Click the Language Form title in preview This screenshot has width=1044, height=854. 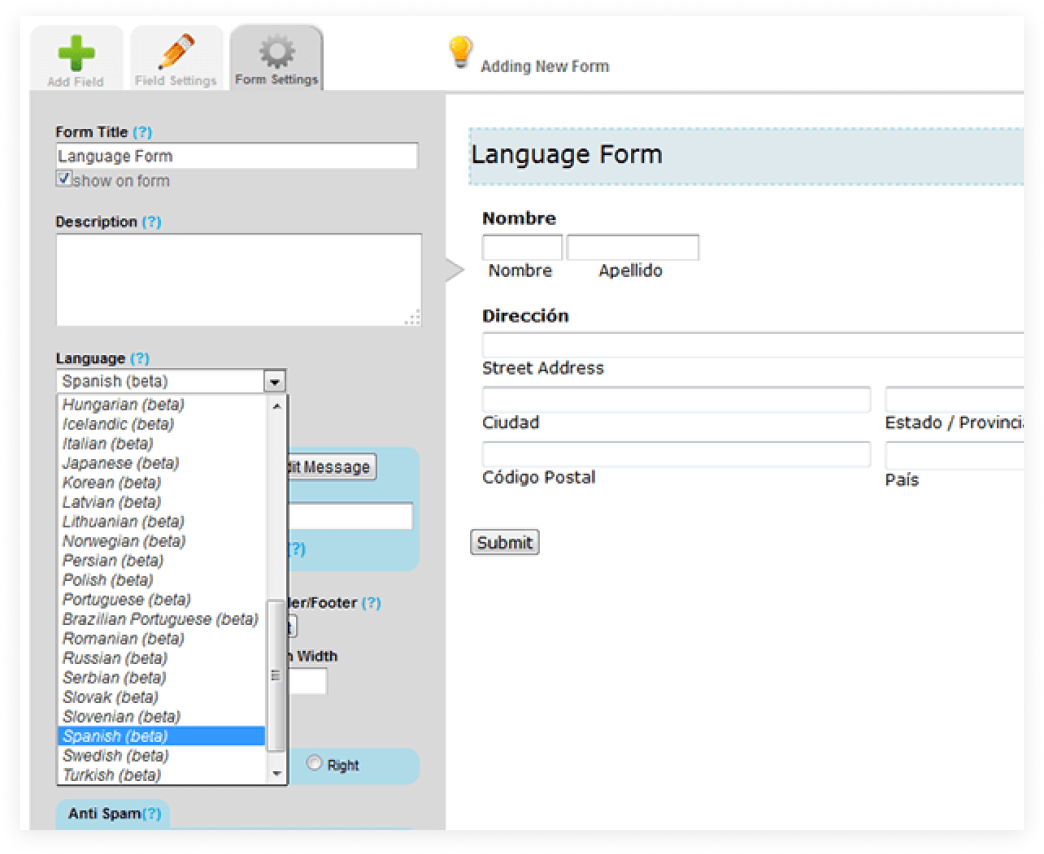tap(567, 154)
